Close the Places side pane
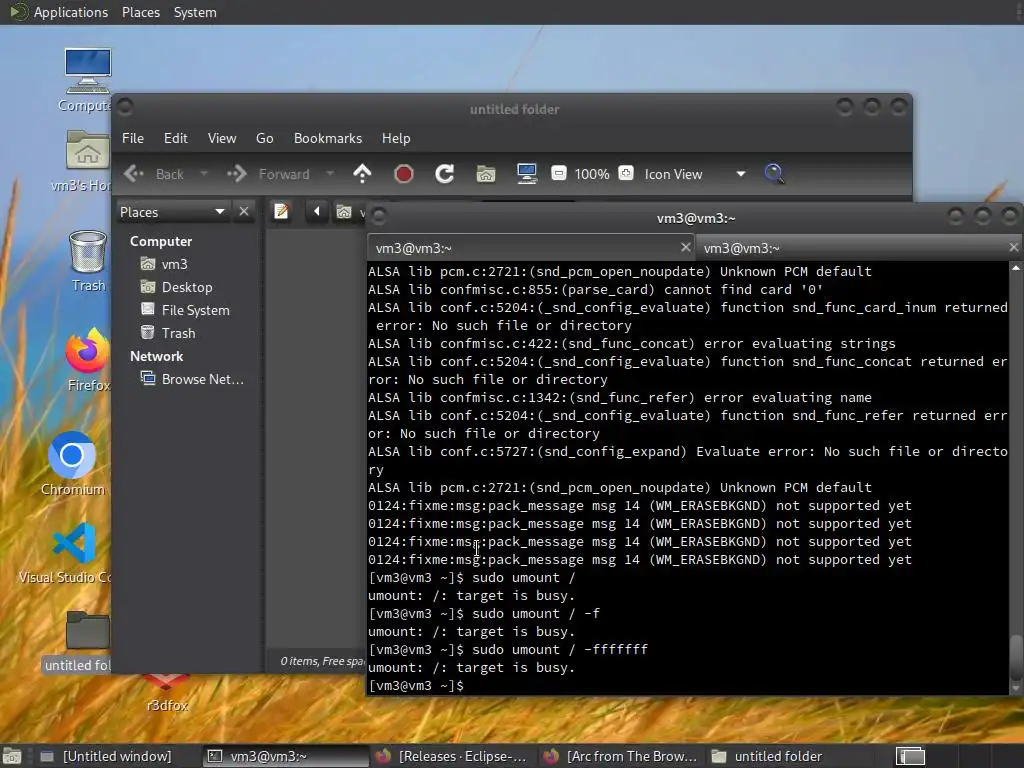This screenshot has width=1024, height=768. coord(244,212)
